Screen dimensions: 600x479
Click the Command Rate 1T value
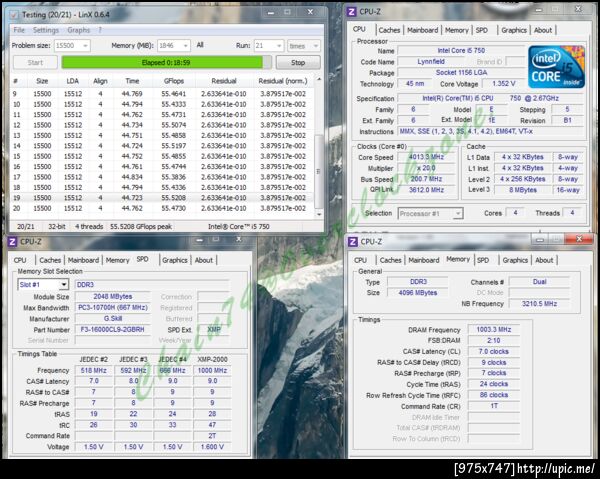click(x=494, y=406)
